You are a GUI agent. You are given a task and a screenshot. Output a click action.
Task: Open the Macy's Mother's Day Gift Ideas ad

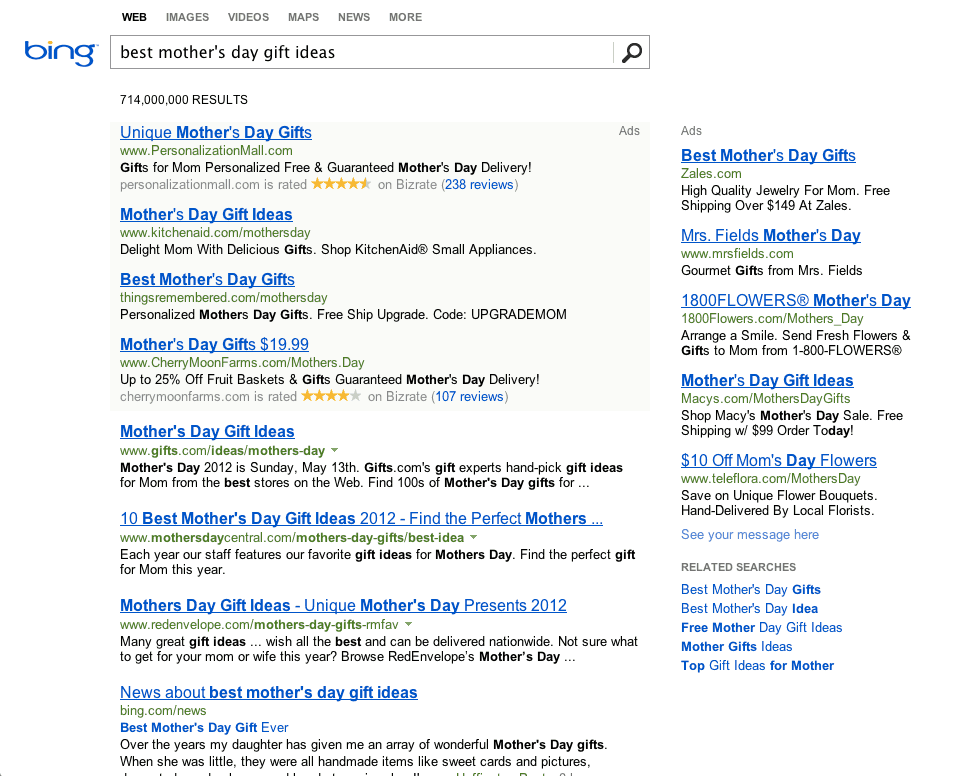click(767, 380)
